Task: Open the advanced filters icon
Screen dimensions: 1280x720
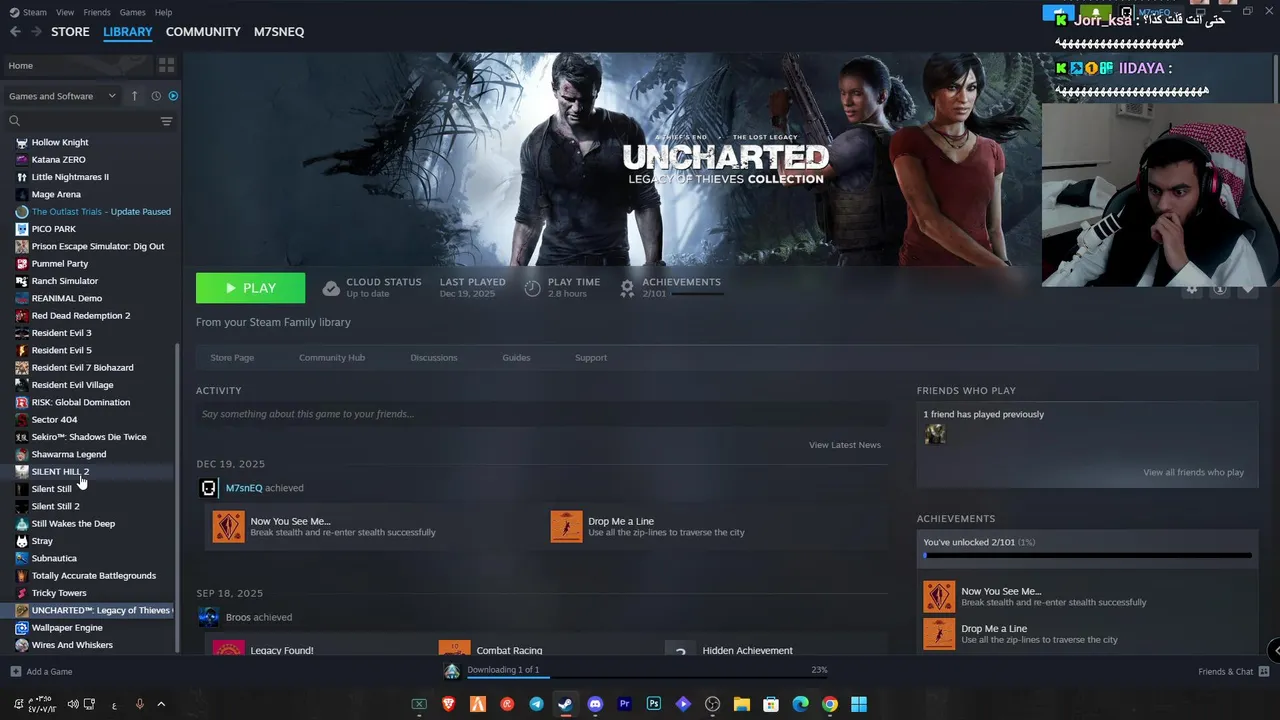Action: (166, 121)
